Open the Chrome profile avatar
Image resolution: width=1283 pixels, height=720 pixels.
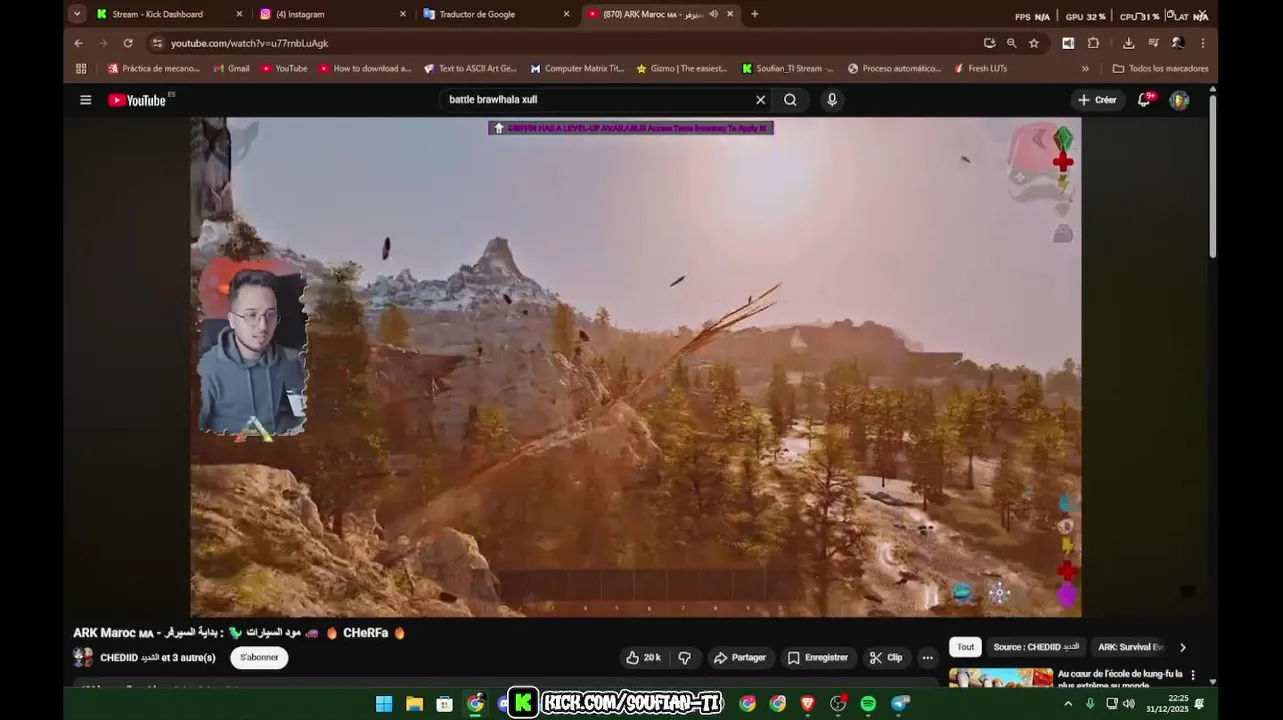(x=1178, y=43)
